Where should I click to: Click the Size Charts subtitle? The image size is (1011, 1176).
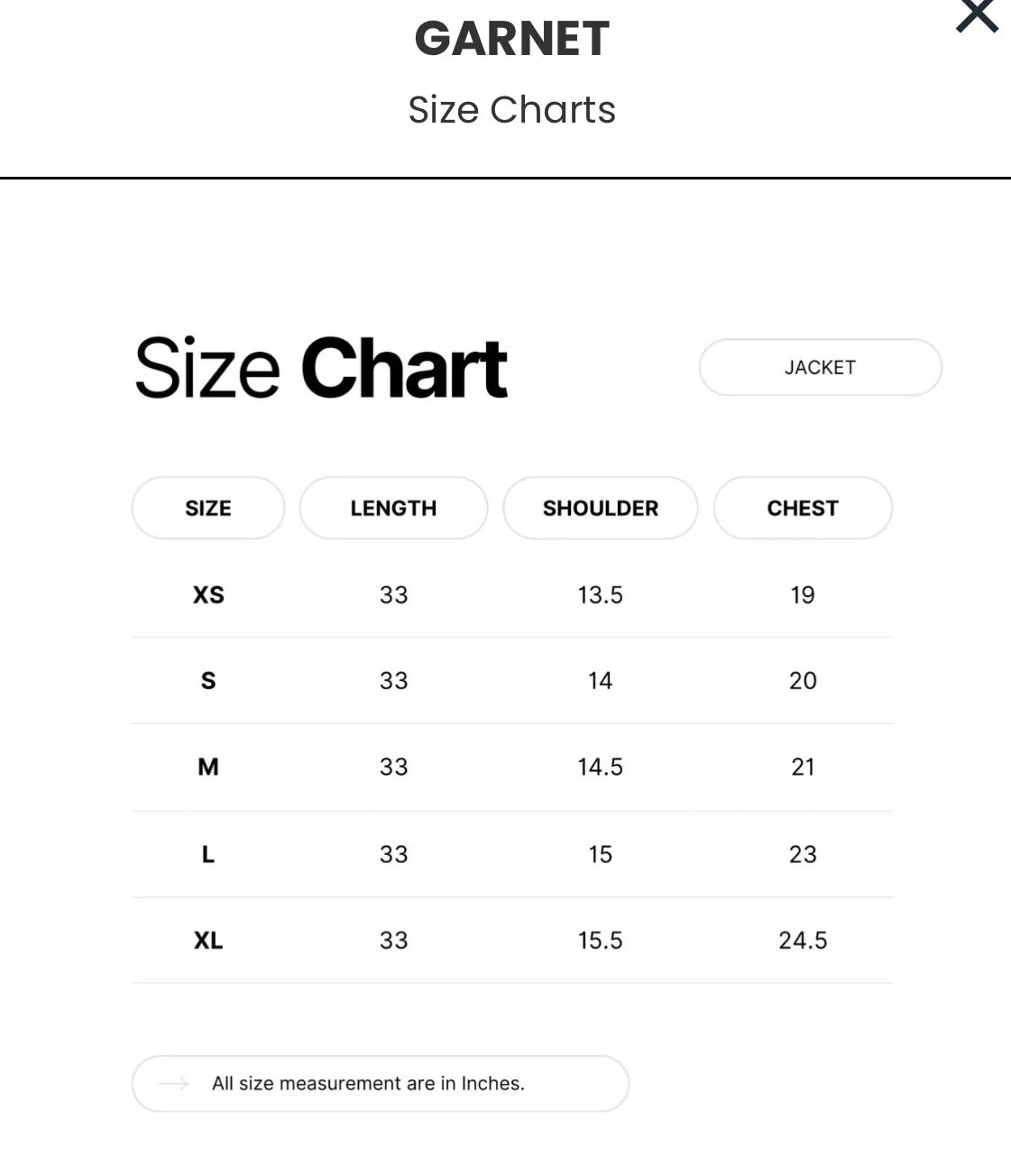point(512,110)
